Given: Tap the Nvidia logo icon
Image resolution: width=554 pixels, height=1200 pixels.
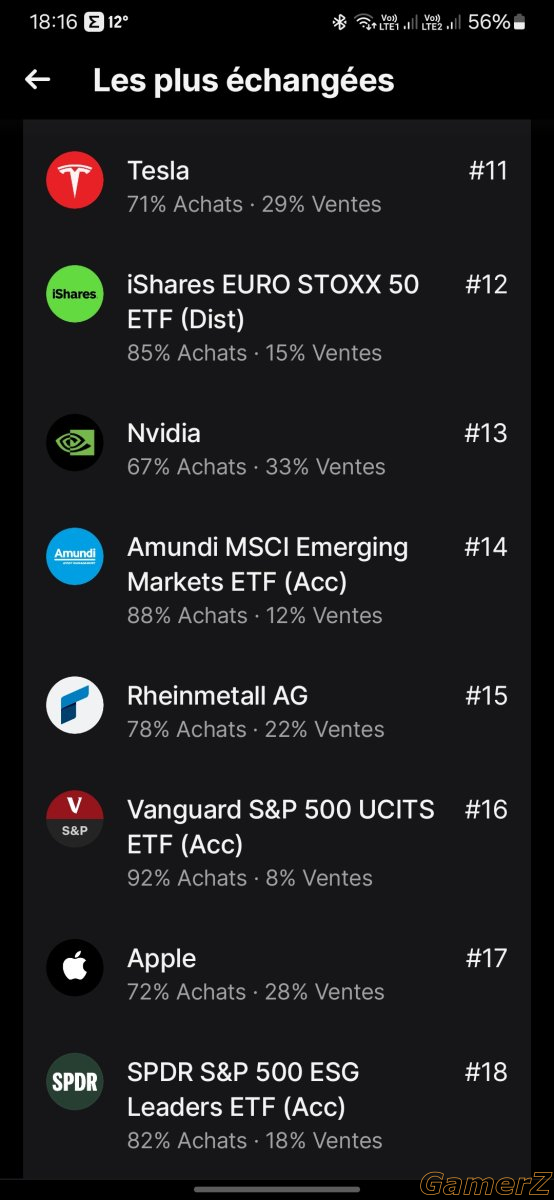Looking at the screenshot, I should pyautogui.click(x=75, y=442).
